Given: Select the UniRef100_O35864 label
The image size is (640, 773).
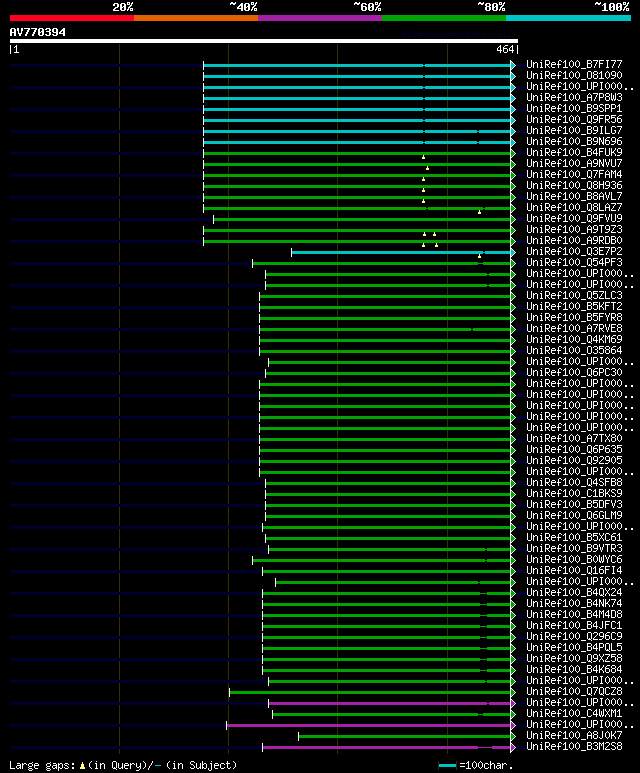Looking at the screenshot, I should (574, 351).
